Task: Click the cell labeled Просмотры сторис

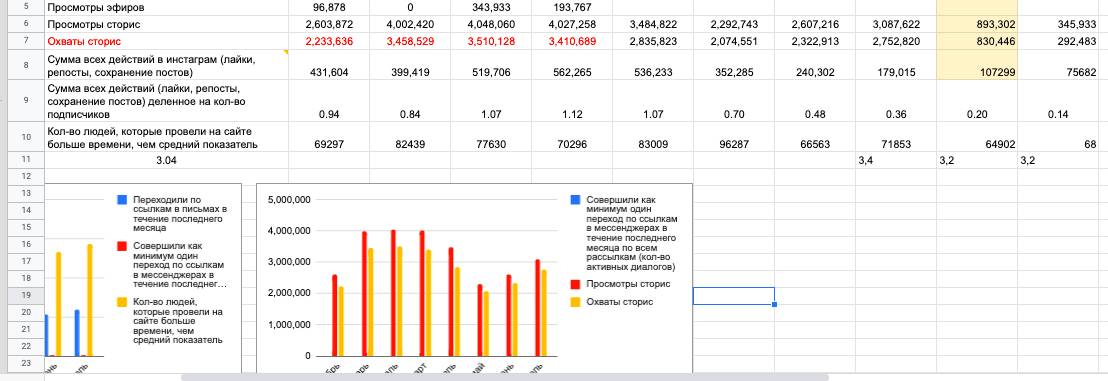Action: coord(167,24)
